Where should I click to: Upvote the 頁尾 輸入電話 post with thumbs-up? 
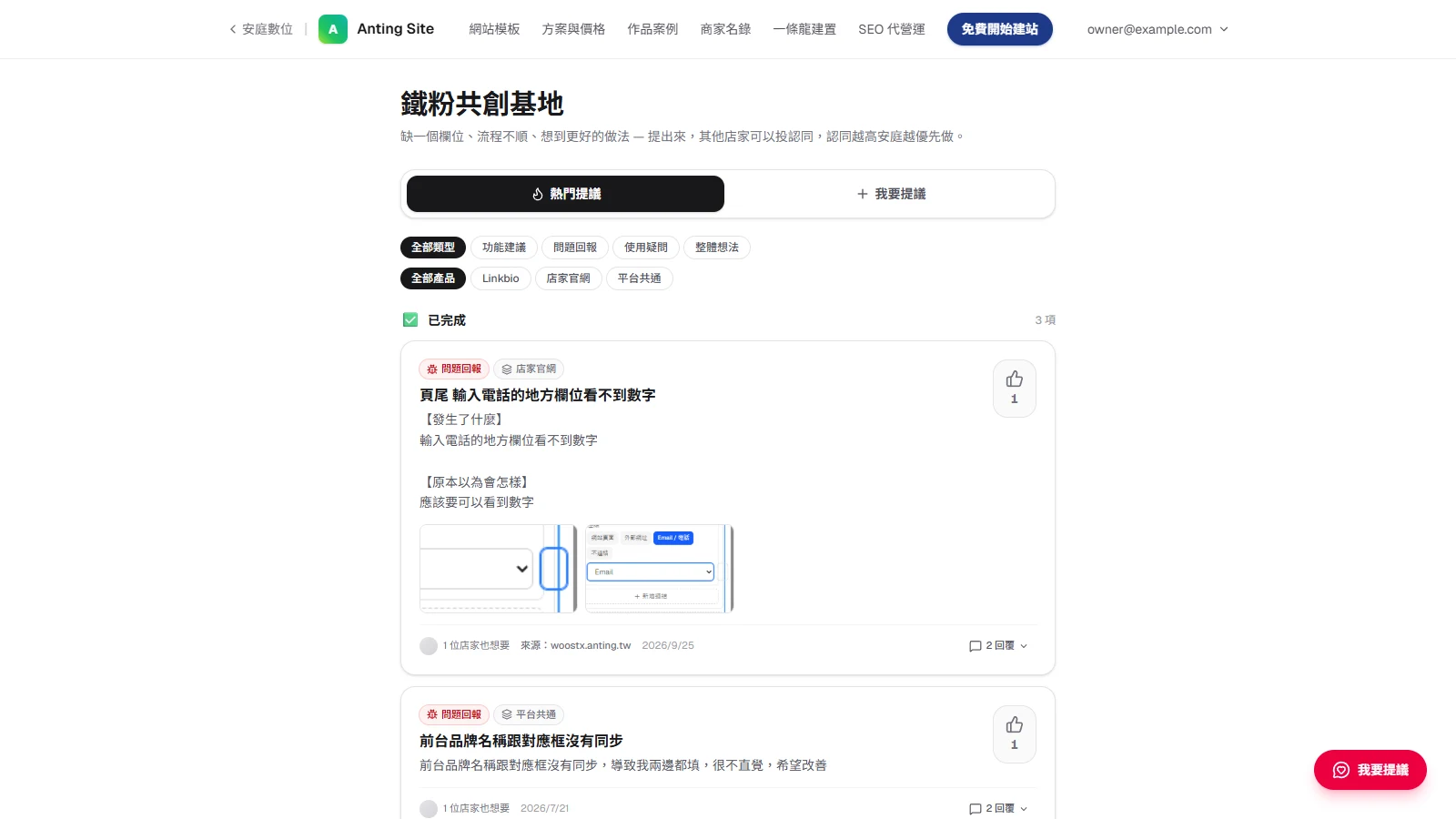pyautogui.click(x=1015, y=389)
